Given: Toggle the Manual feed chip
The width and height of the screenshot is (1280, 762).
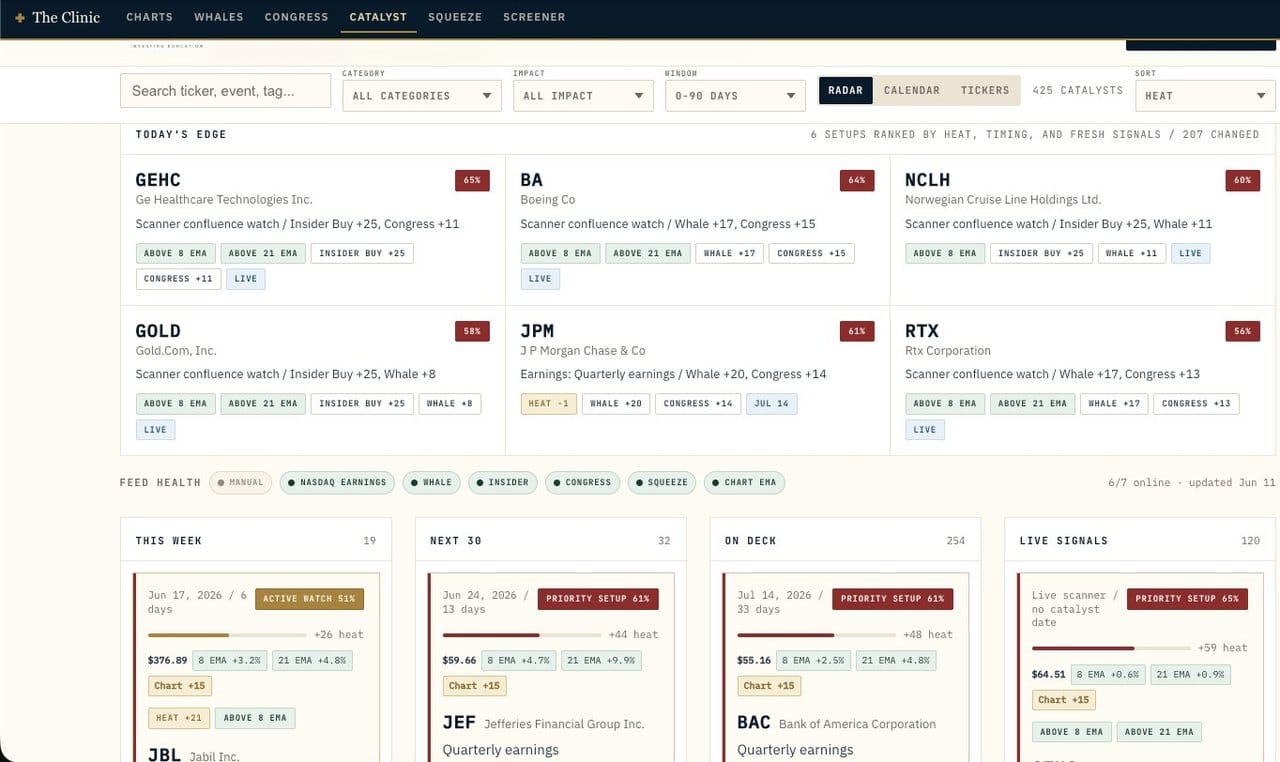Looking at the screenshot, I should pos(241,482).
